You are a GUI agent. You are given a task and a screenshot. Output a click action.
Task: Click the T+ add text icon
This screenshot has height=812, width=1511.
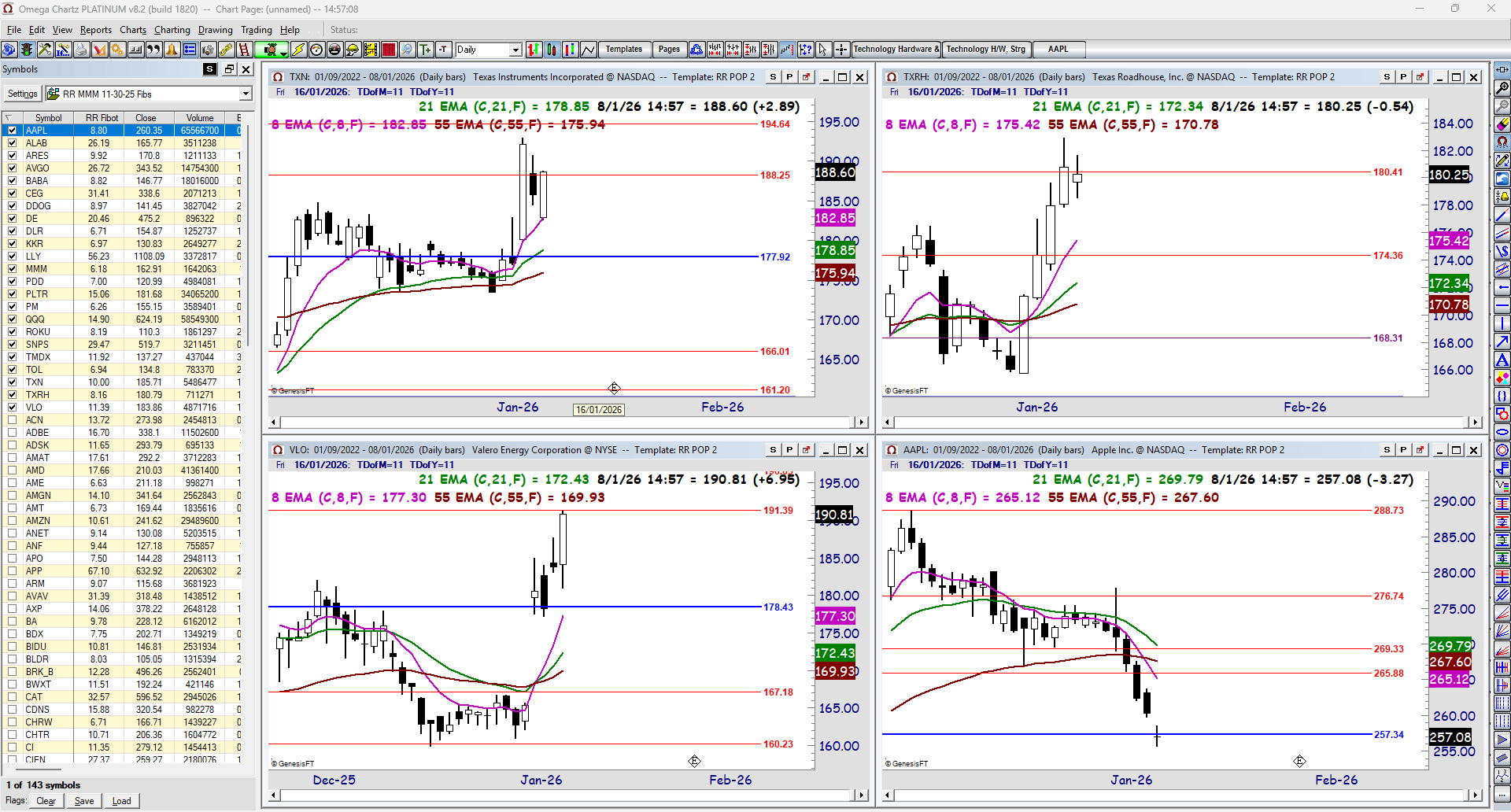coord(425,50)
